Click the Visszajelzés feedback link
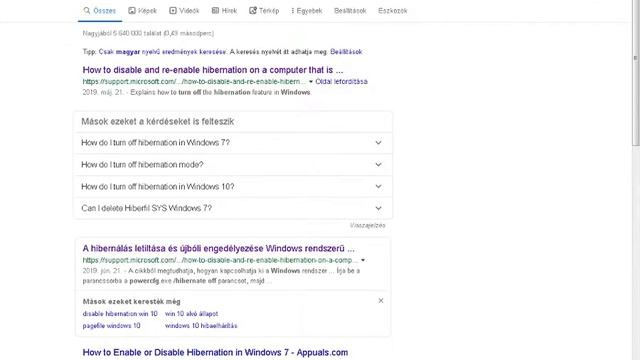The image size is (640, 360). coord(367,225)
